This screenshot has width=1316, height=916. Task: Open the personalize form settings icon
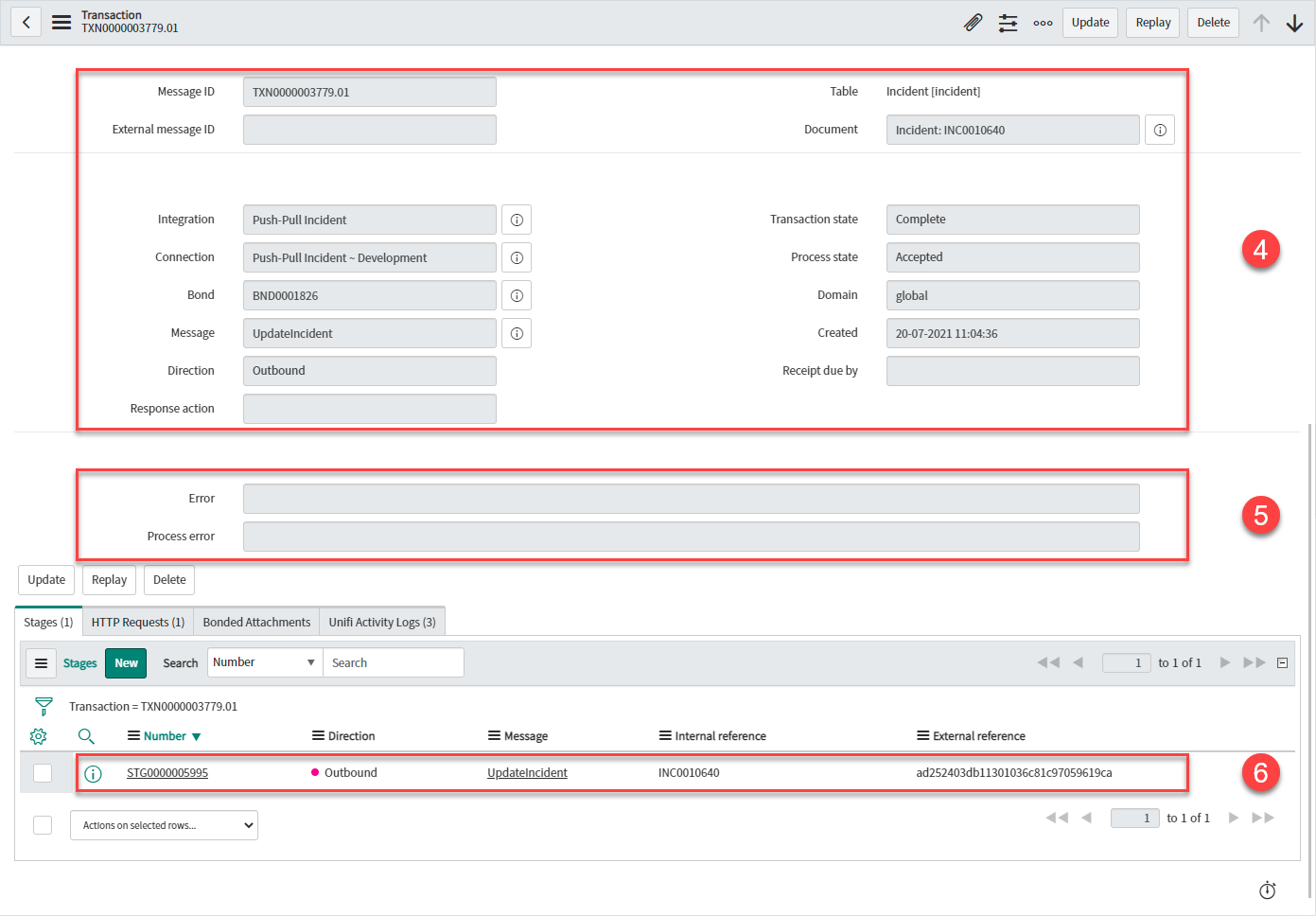(x=1008, y=23)
